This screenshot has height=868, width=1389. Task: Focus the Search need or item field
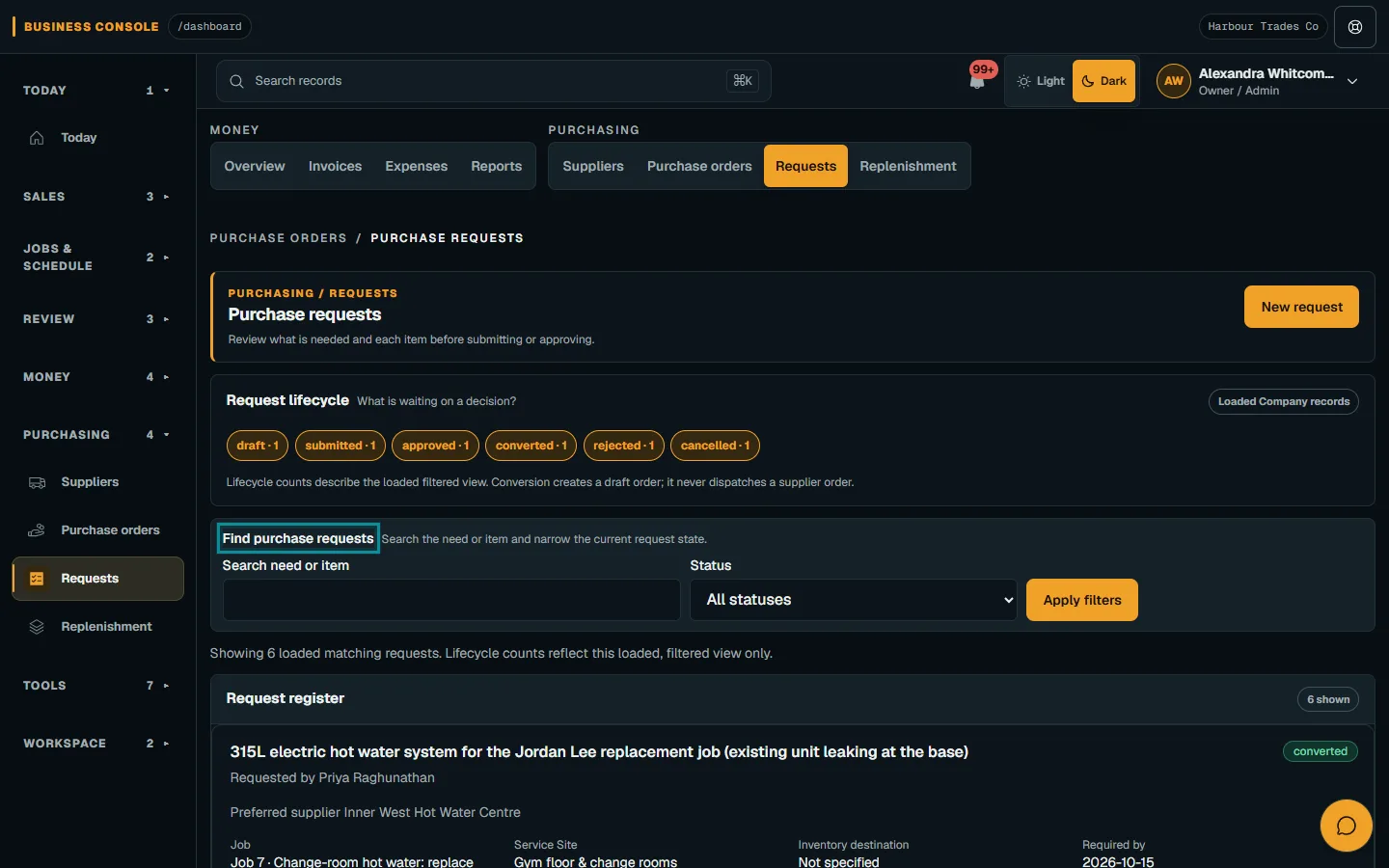(x=451, y=600)
